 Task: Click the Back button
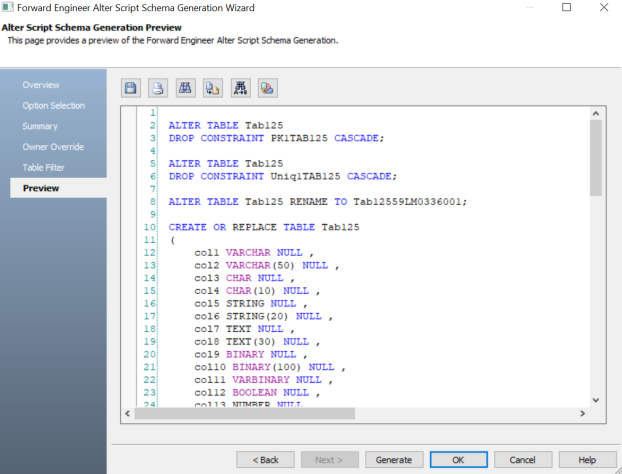264,460
